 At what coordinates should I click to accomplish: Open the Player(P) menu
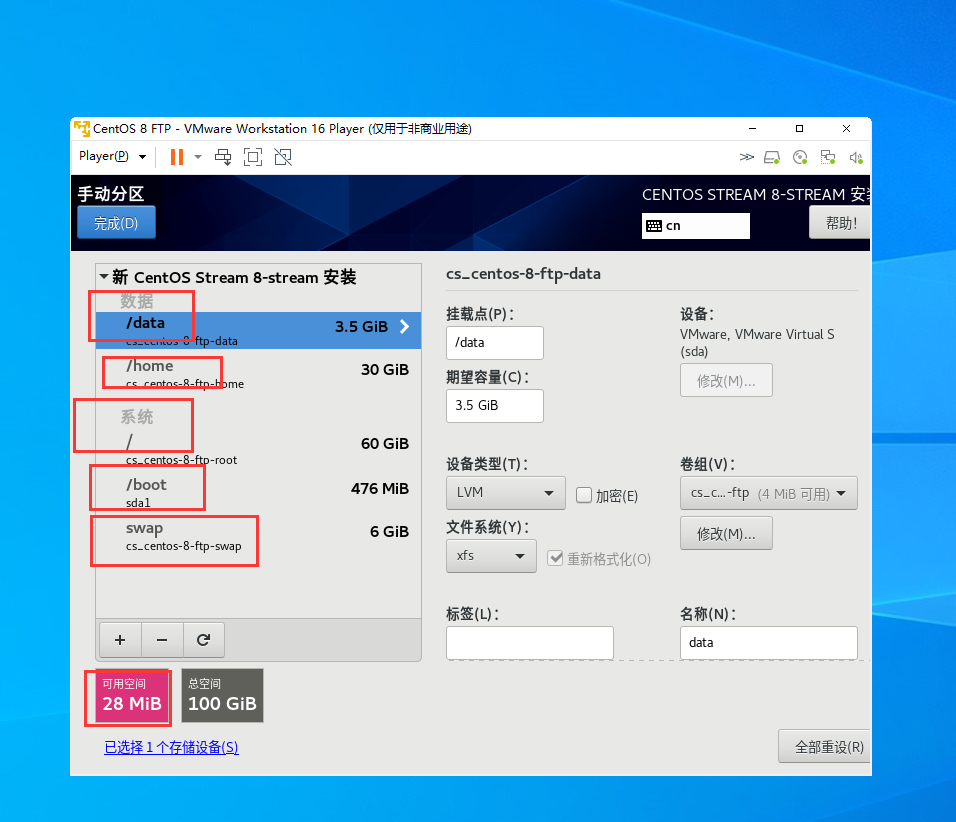[x=112, y=156]
